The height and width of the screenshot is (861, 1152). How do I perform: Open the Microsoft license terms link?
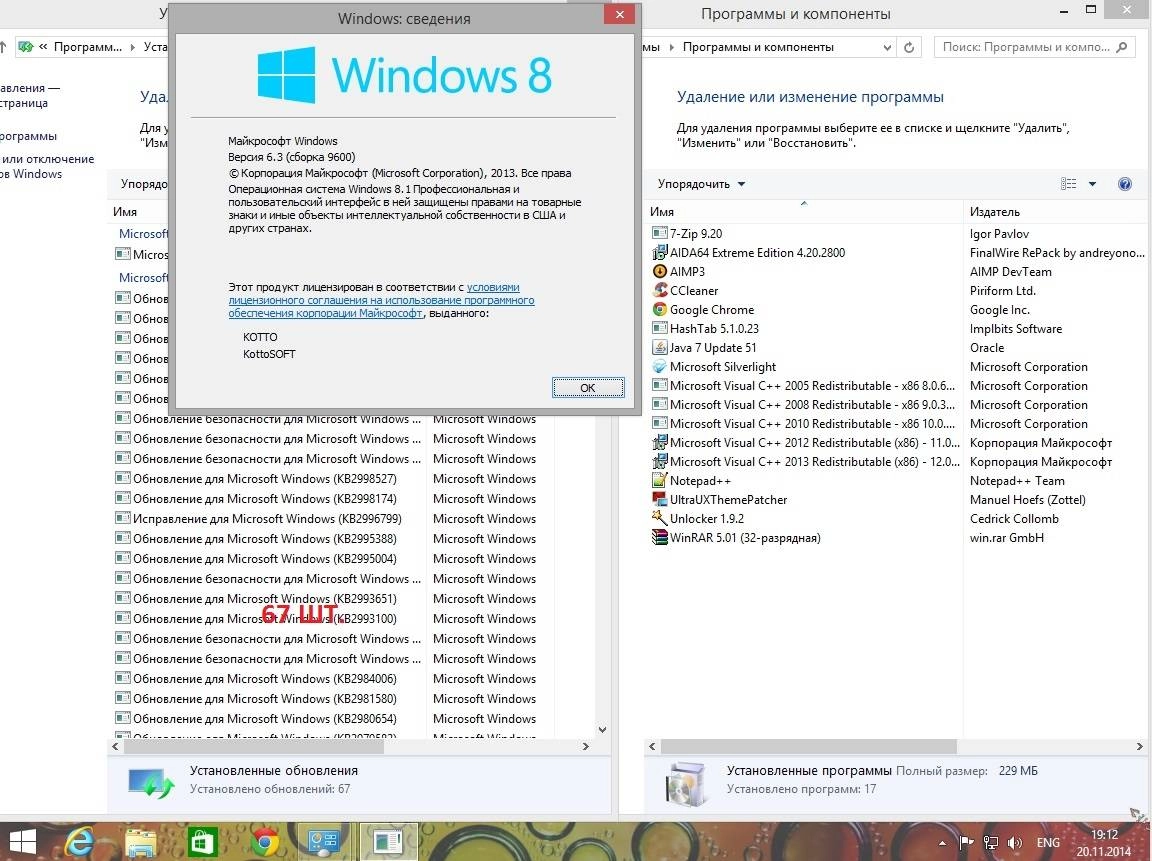[381, 300]
